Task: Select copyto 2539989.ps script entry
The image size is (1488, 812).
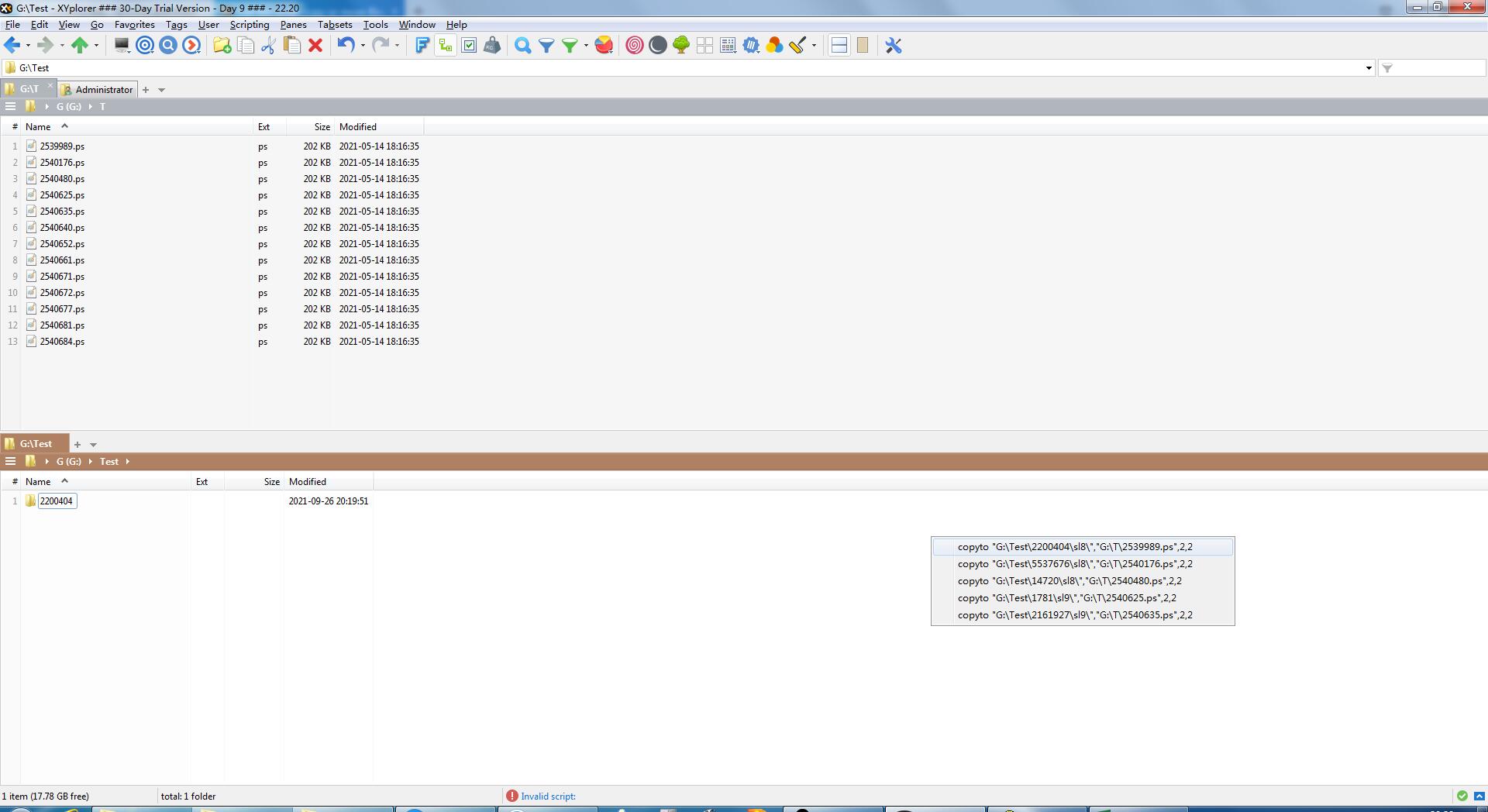Action: 1074,547
